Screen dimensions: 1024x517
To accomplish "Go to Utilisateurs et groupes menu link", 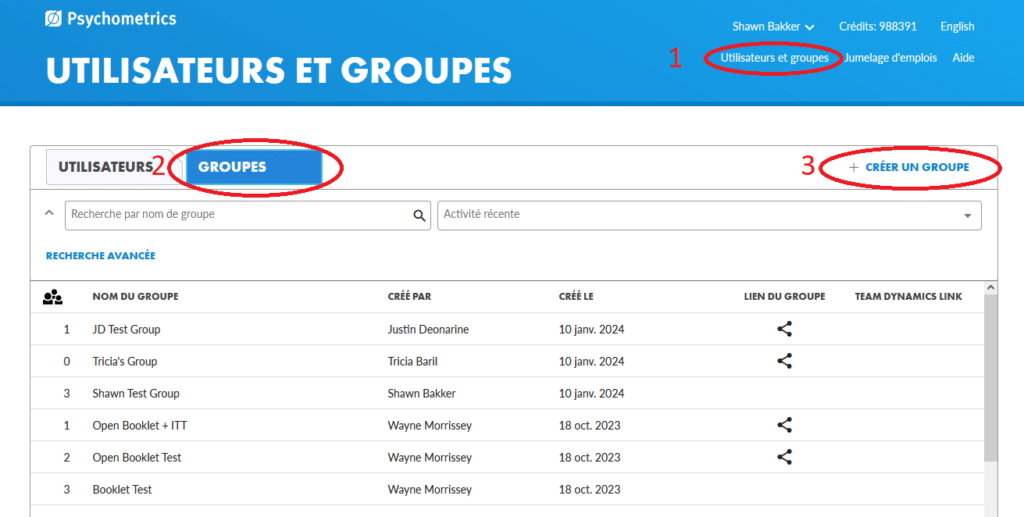I will 774,58.
